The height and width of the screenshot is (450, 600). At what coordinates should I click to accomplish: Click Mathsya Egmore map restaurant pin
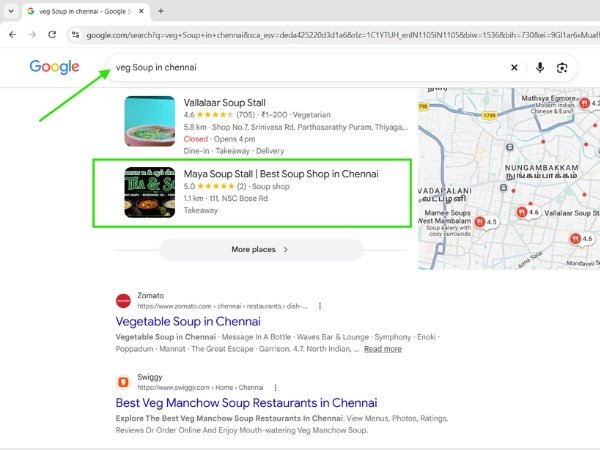584,103
